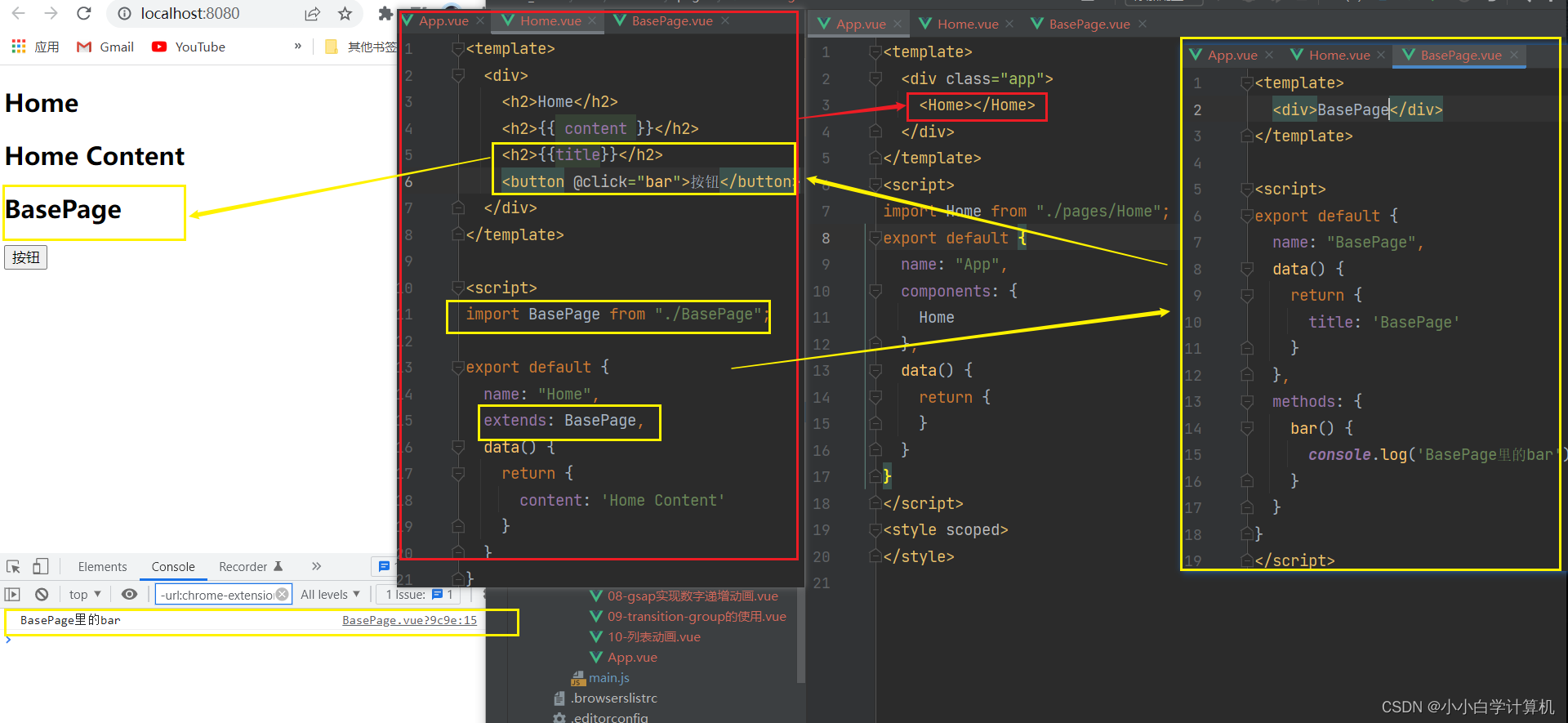This screenshot has width=1568, height=723.
Task: Click 'import BasePage from' line in left editor
Action: pyautogui.click(x=618, y=315)
